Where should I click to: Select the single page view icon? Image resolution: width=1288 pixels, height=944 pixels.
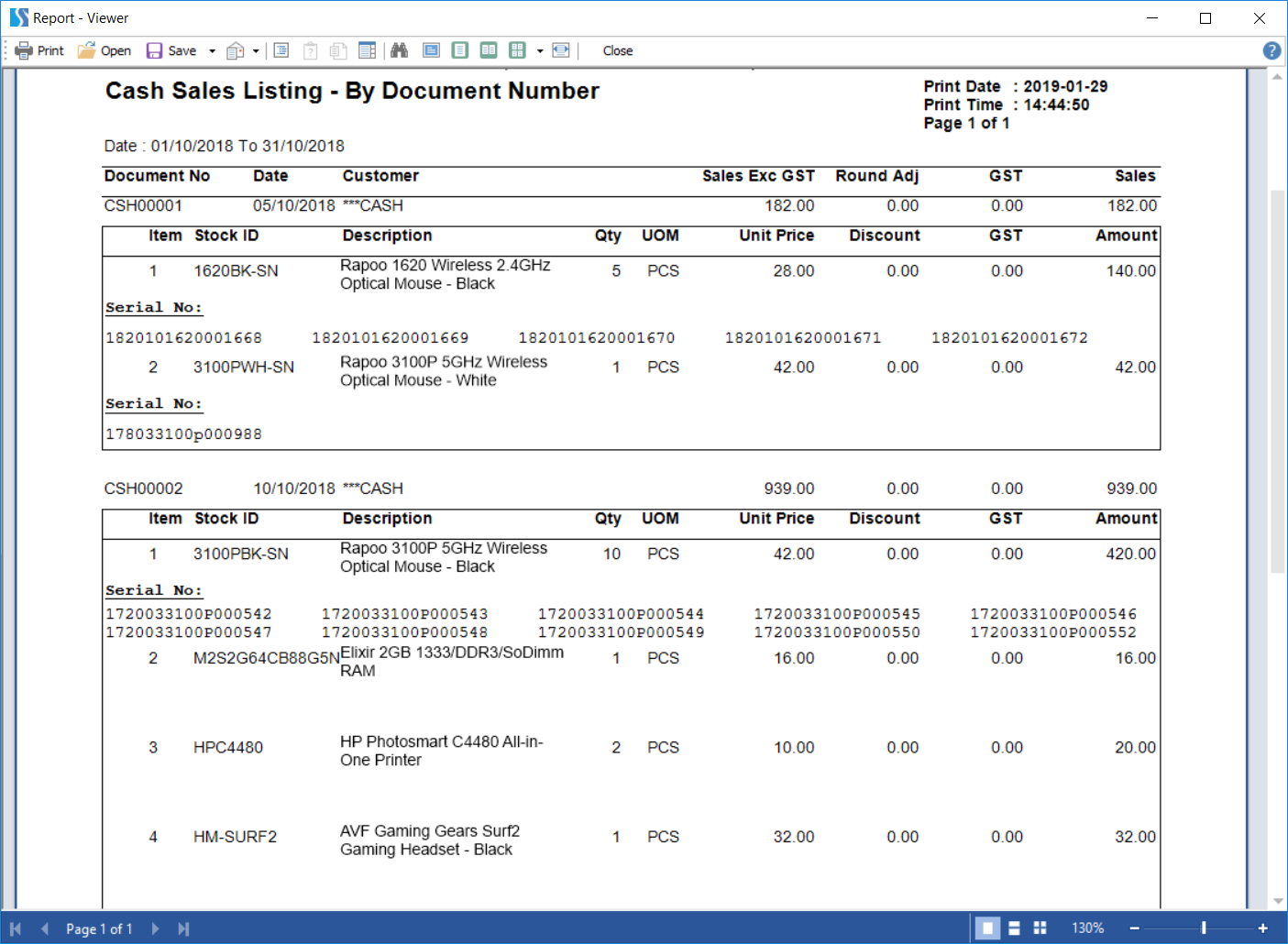(460, 50)
